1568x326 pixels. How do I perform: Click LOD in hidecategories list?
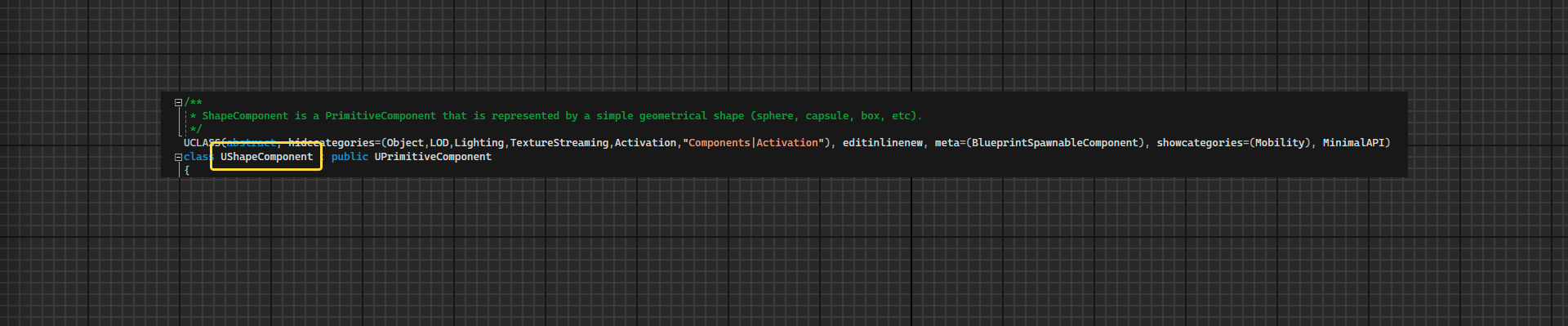439,143
